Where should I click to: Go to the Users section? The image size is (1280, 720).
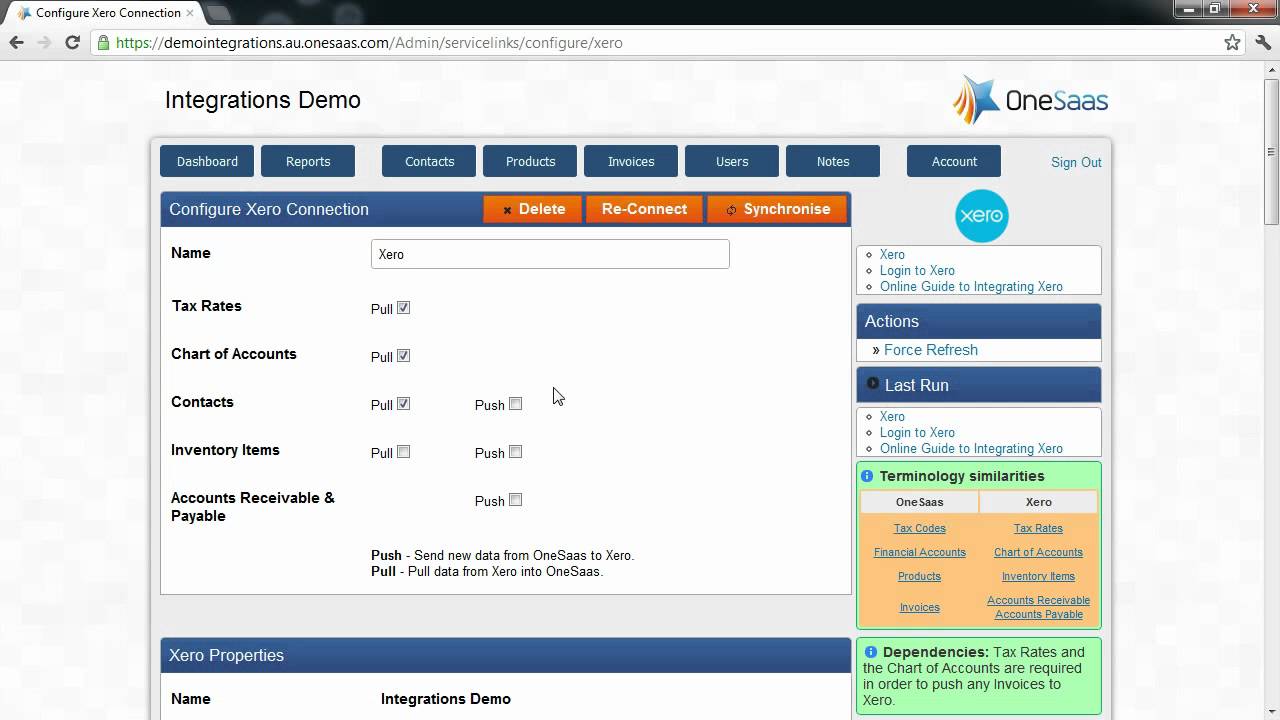coord(732,161)
